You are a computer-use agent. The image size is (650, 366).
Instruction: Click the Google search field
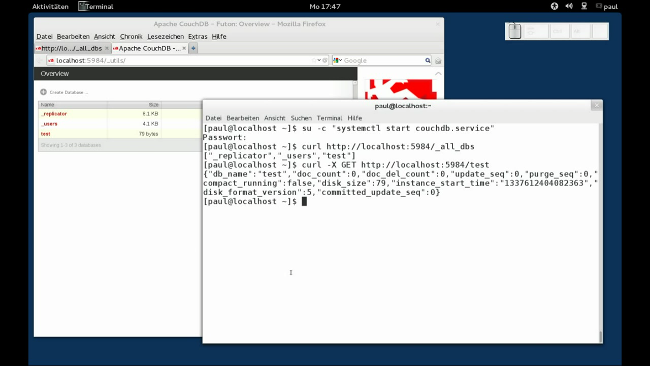383,61
